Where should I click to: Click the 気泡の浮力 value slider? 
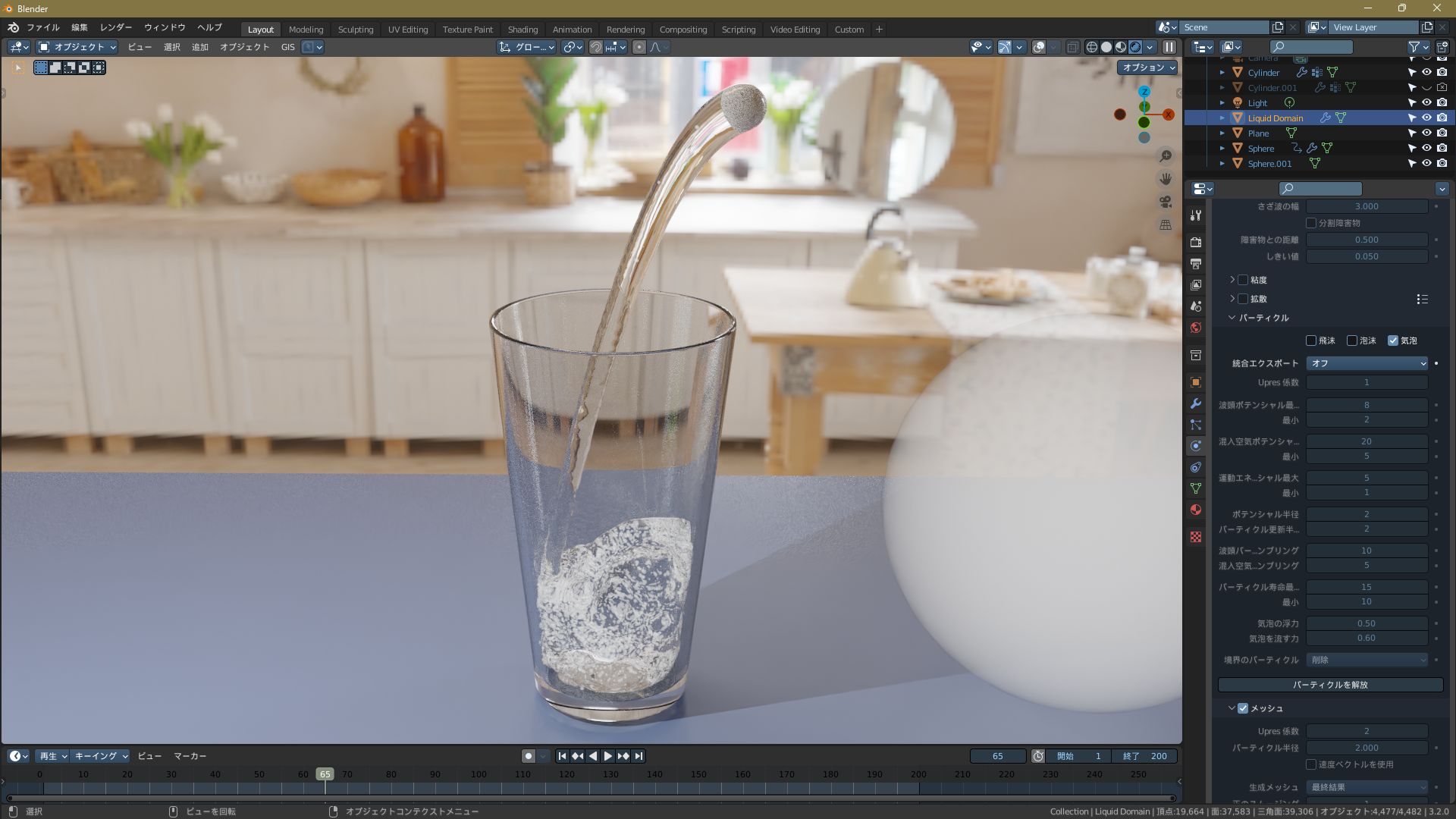point(1367,623)
